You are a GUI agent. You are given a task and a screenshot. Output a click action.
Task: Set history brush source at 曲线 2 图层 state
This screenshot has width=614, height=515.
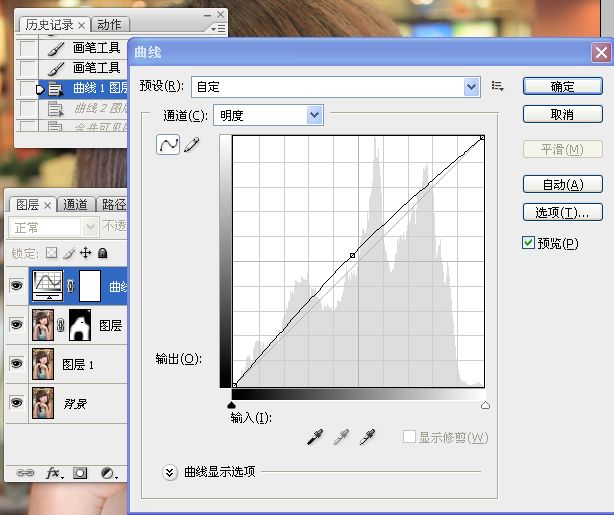click(27, 108)
